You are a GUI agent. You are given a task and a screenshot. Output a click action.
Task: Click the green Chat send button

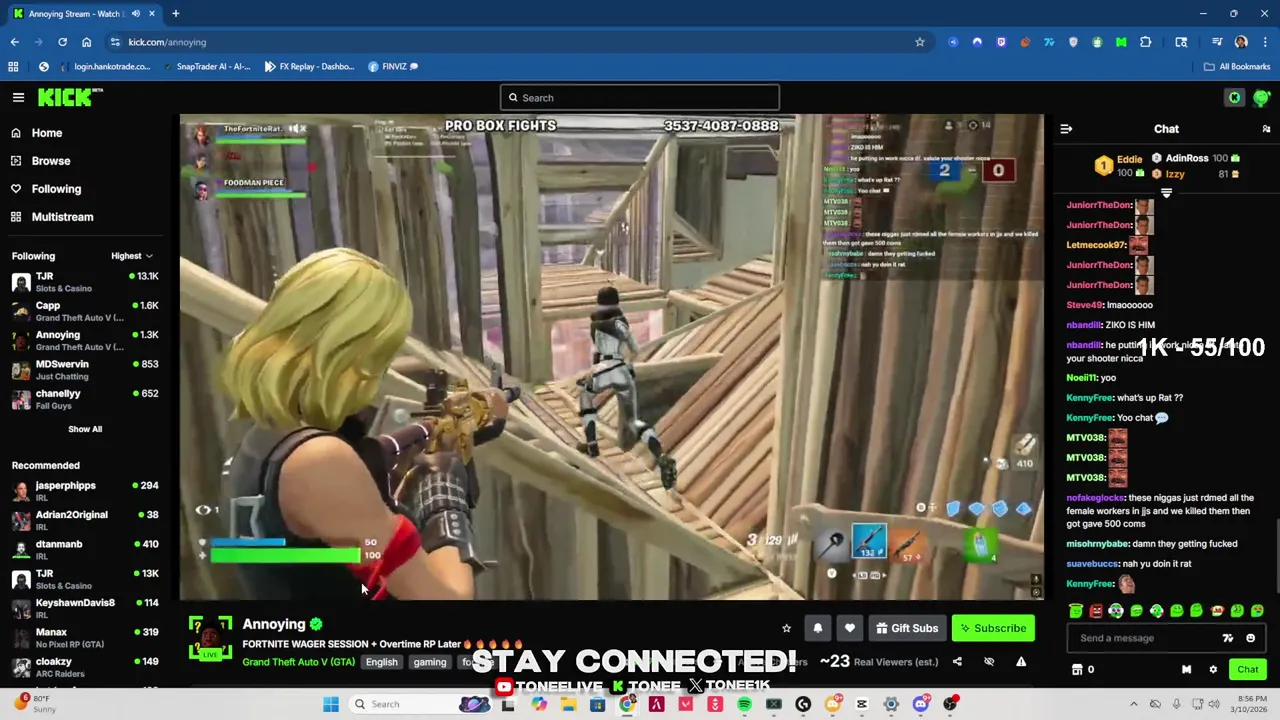click(1248, 669)
